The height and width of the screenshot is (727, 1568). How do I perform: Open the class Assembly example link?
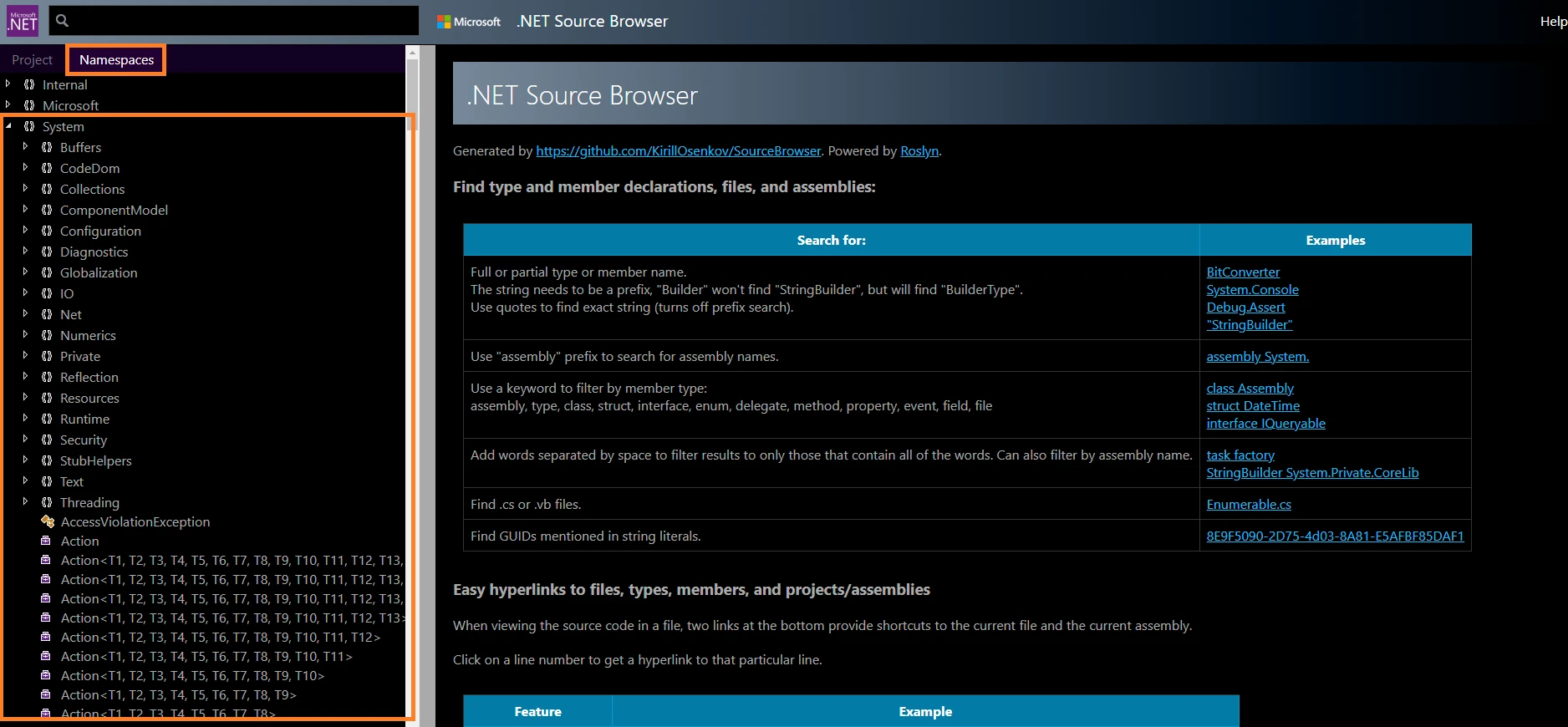pyautogui.click(x=1250, y=389)
